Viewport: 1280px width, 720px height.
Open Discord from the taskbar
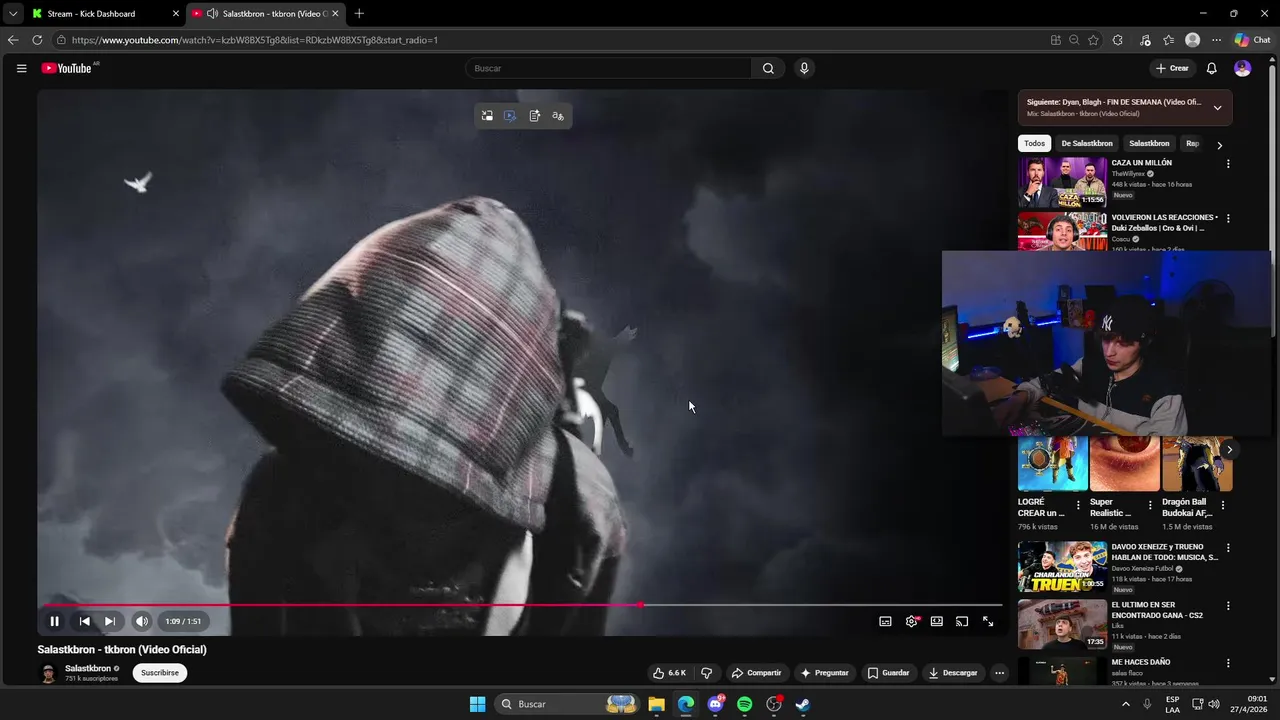pos(715,704)
